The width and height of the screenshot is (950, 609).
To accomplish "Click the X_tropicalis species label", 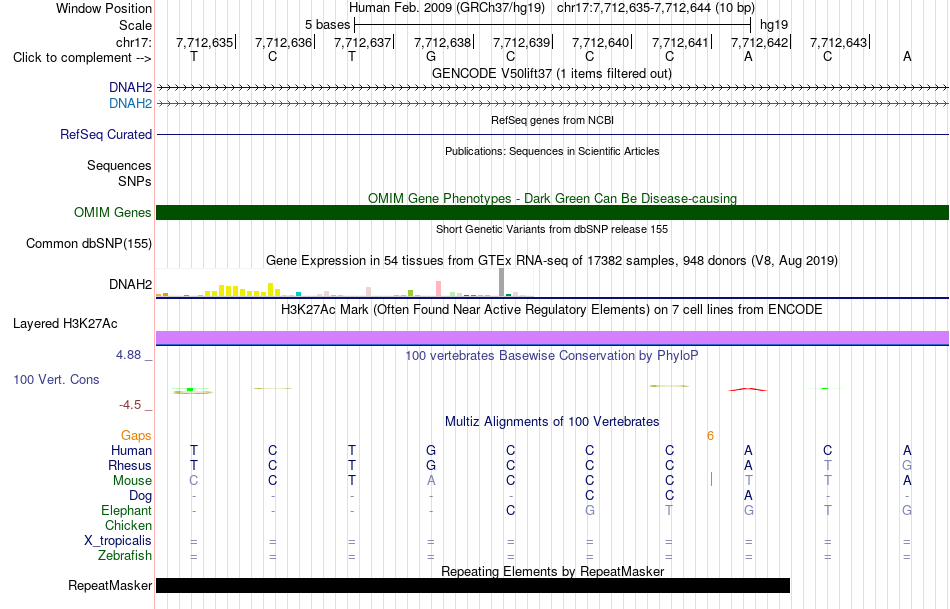I will click(118, 541).
